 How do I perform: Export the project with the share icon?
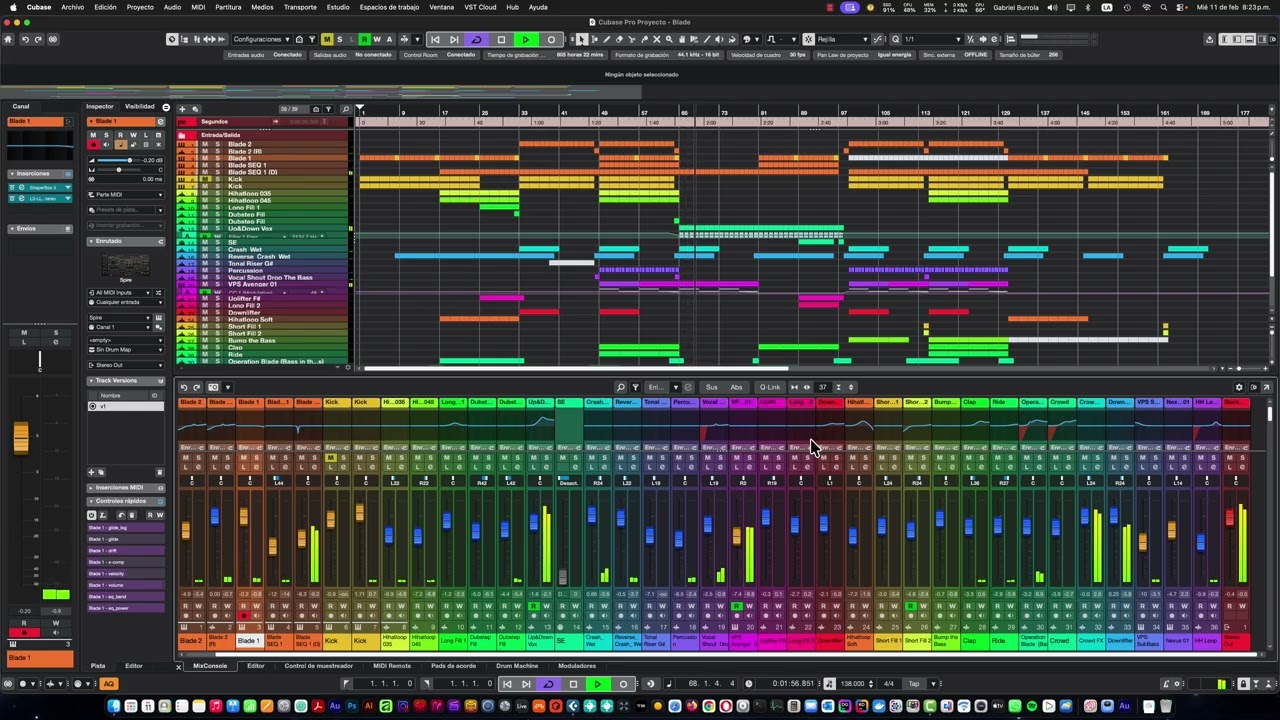pos(1209,39)
